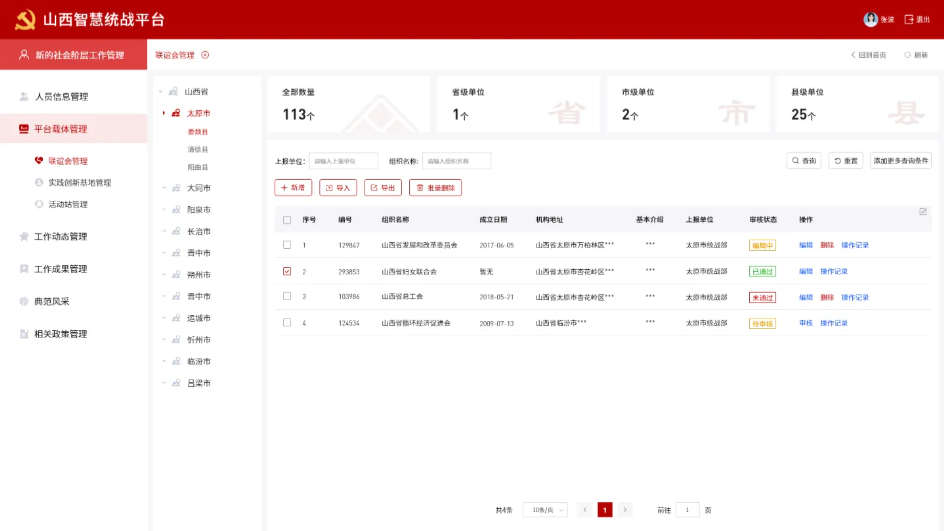Expand the 大同市 tree node
This screenshot has width=944, height=531.
pos(164,188)
